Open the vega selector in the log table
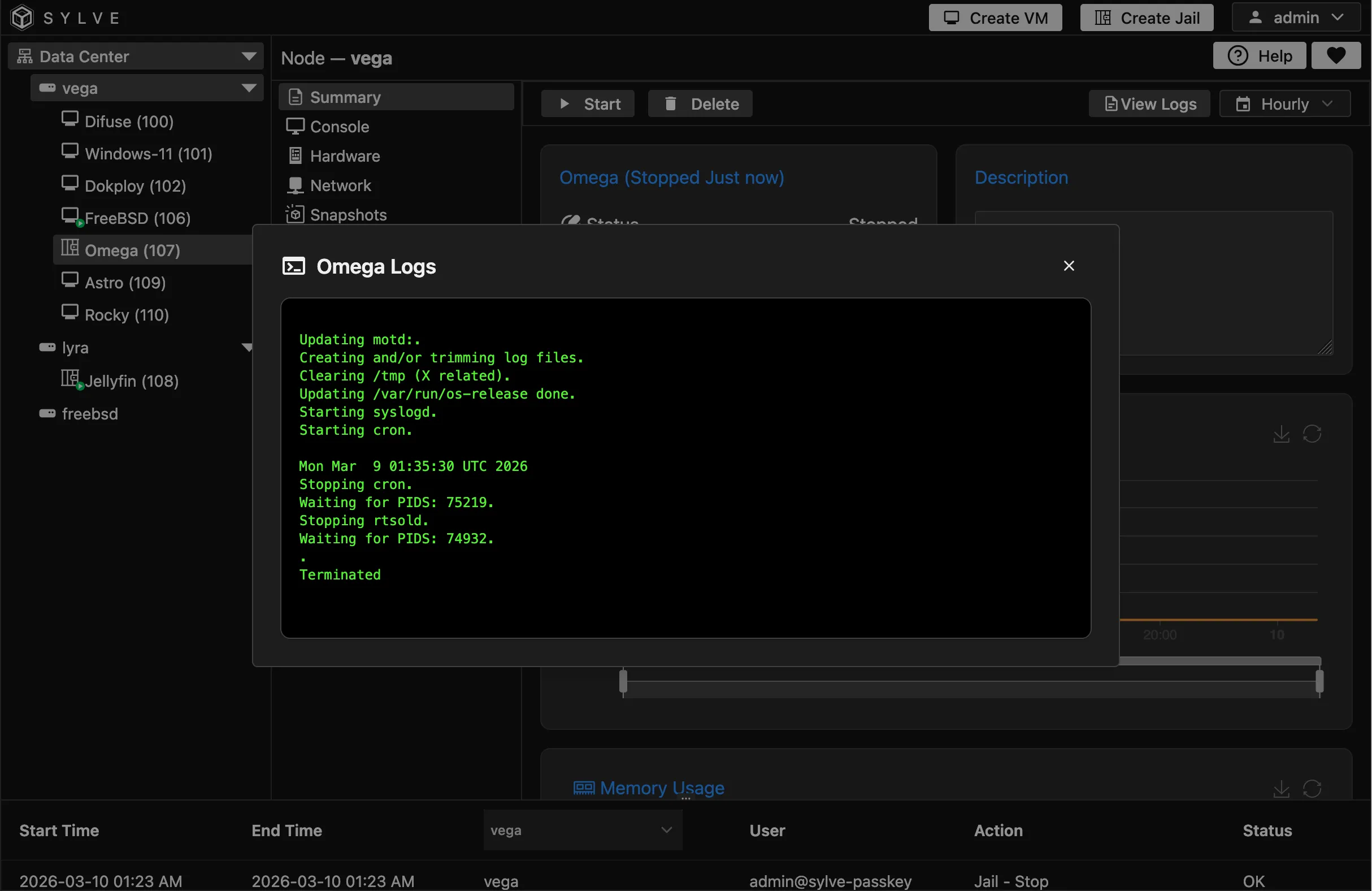This screenshot has width=1372, height=891. pyautogui.click(x=582, y=831)
